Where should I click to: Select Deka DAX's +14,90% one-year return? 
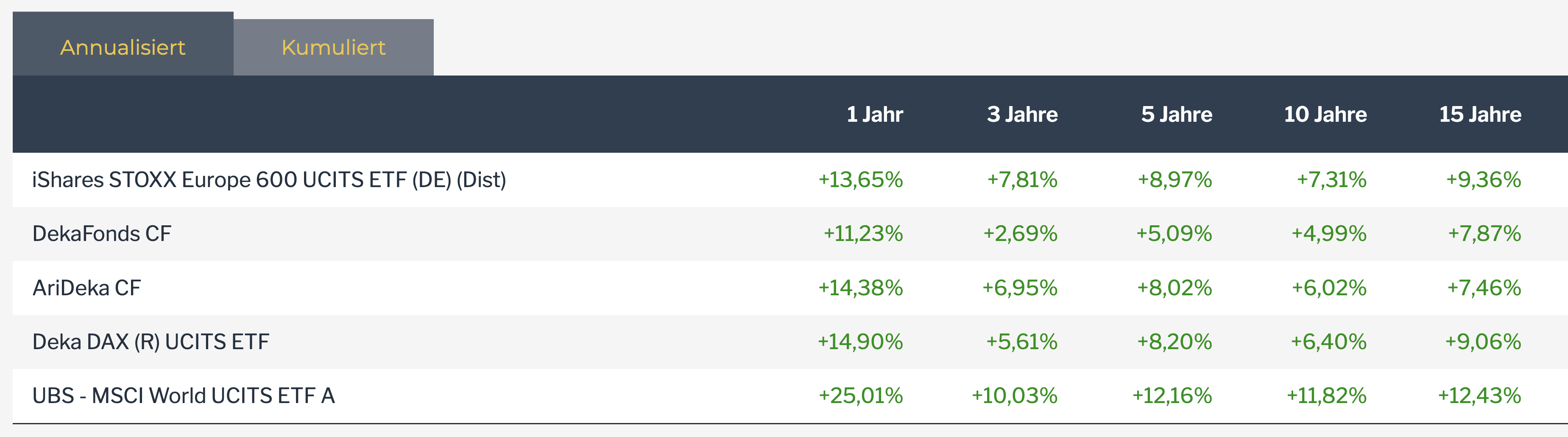[x=859, y=341]
